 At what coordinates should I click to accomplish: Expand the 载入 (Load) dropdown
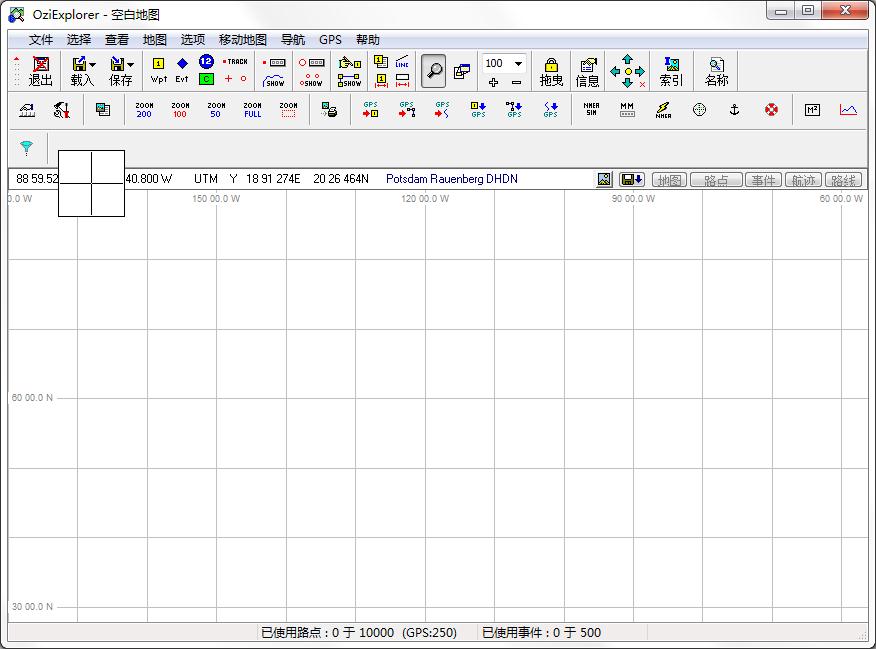coord(93,65)
